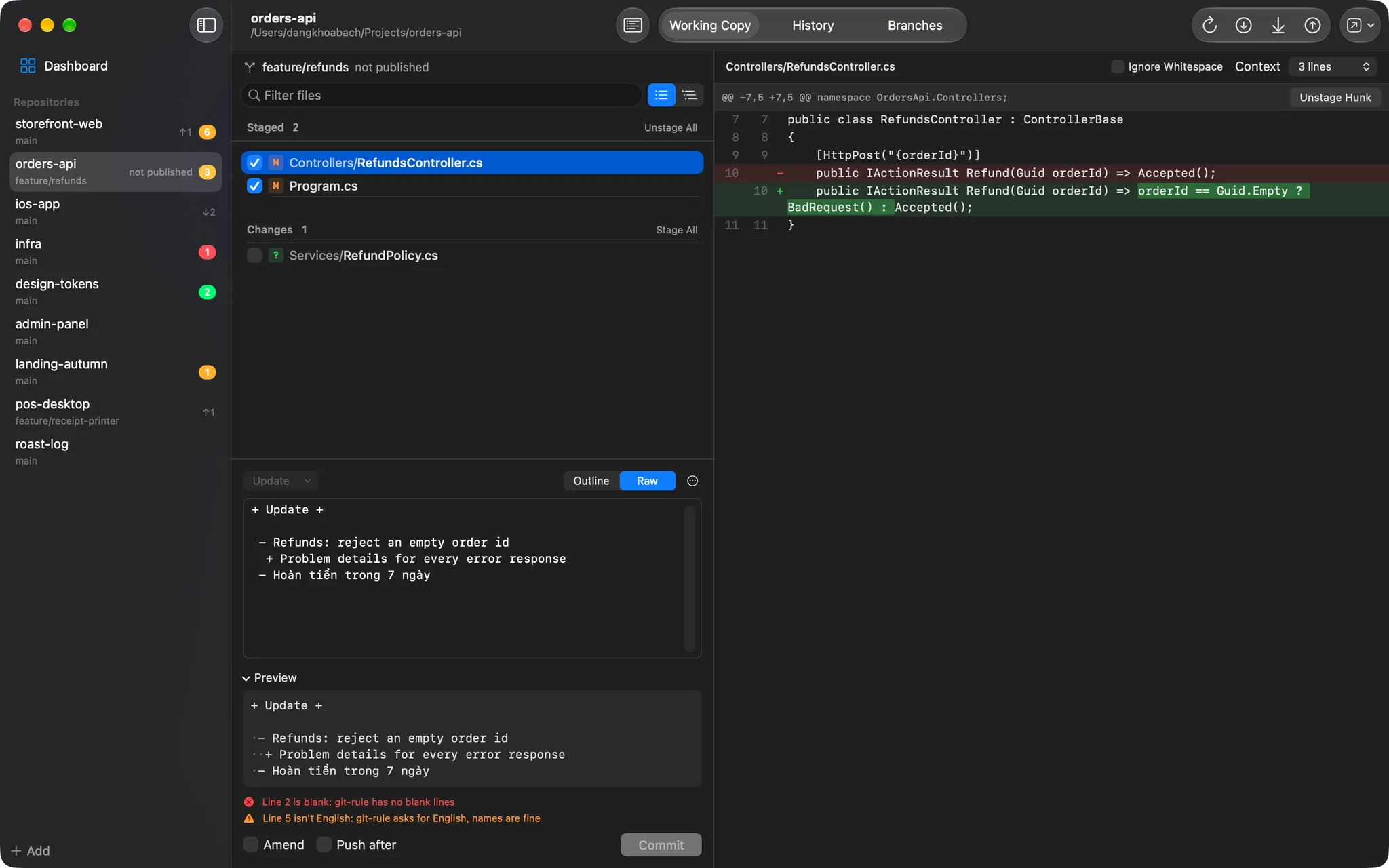Image resolution: width=1389 pixels, height=868 pixels.
Task: Open the external app launcher dropdown
Action: click(1360, 25)
